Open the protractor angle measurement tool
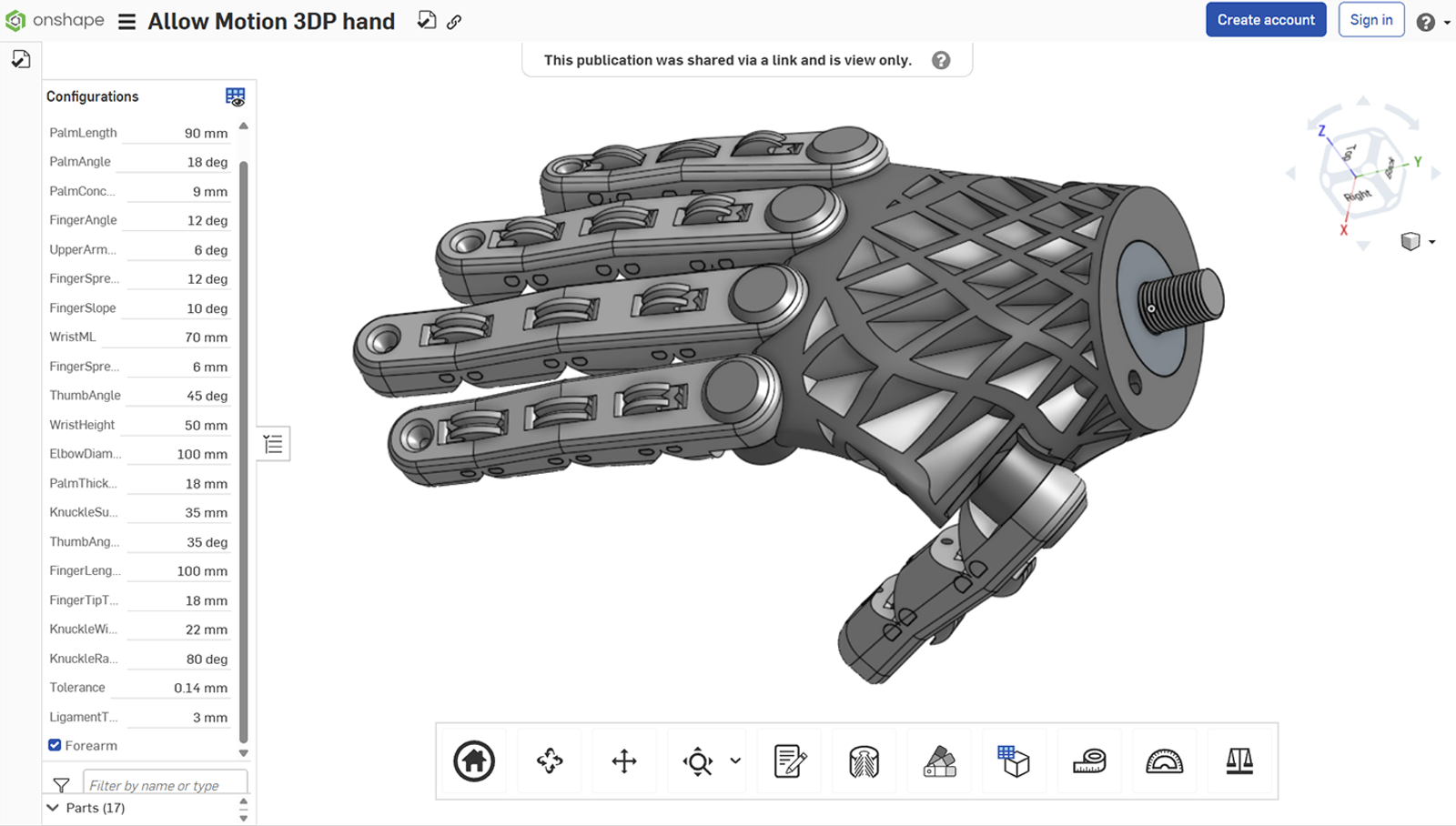 pyautogui.click(x=1166, y=761)
